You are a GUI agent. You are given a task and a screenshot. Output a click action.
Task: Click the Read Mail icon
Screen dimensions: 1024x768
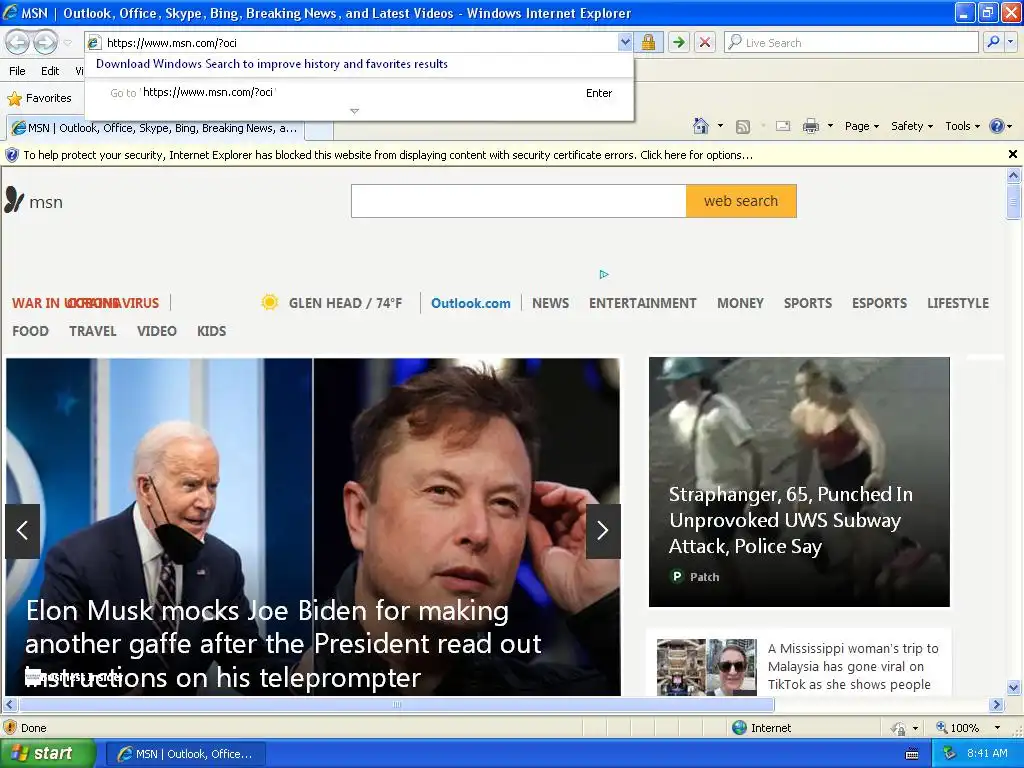point(783,127)
